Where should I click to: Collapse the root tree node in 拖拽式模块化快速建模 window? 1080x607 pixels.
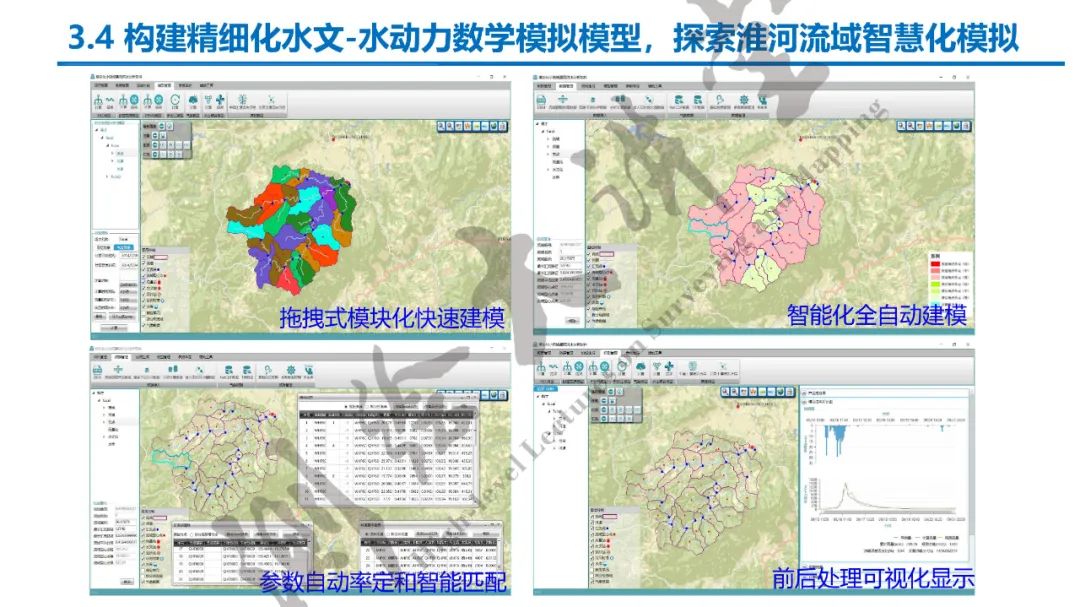[95, 129]
